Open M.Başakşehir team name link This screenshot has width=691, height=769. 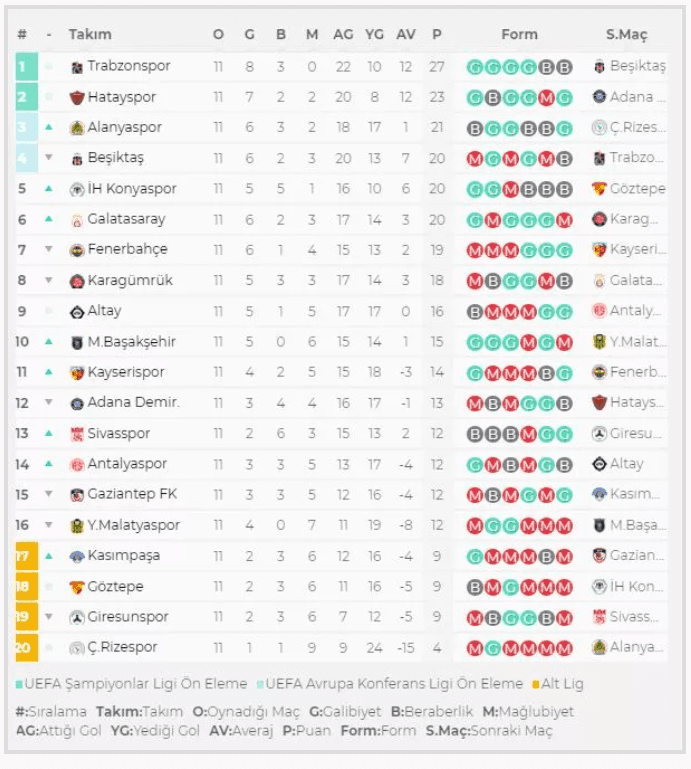[131, 342]
